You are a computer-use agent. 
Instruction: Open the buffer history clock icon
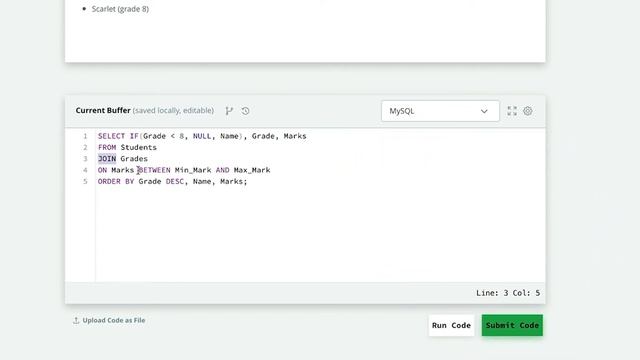245,111
